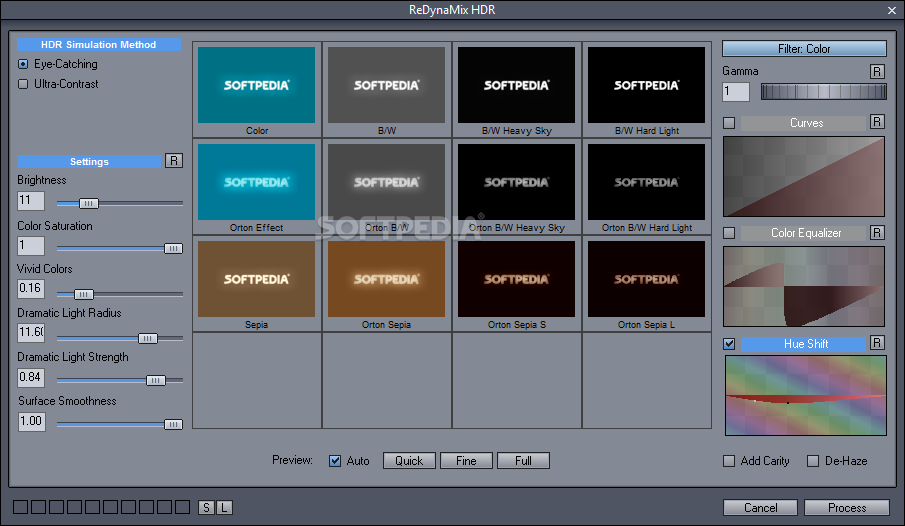Image resolution: width=905 pixels, height=526 pixels.
Task: Click the Gamma value field
Action: click(x=736, y=92)
